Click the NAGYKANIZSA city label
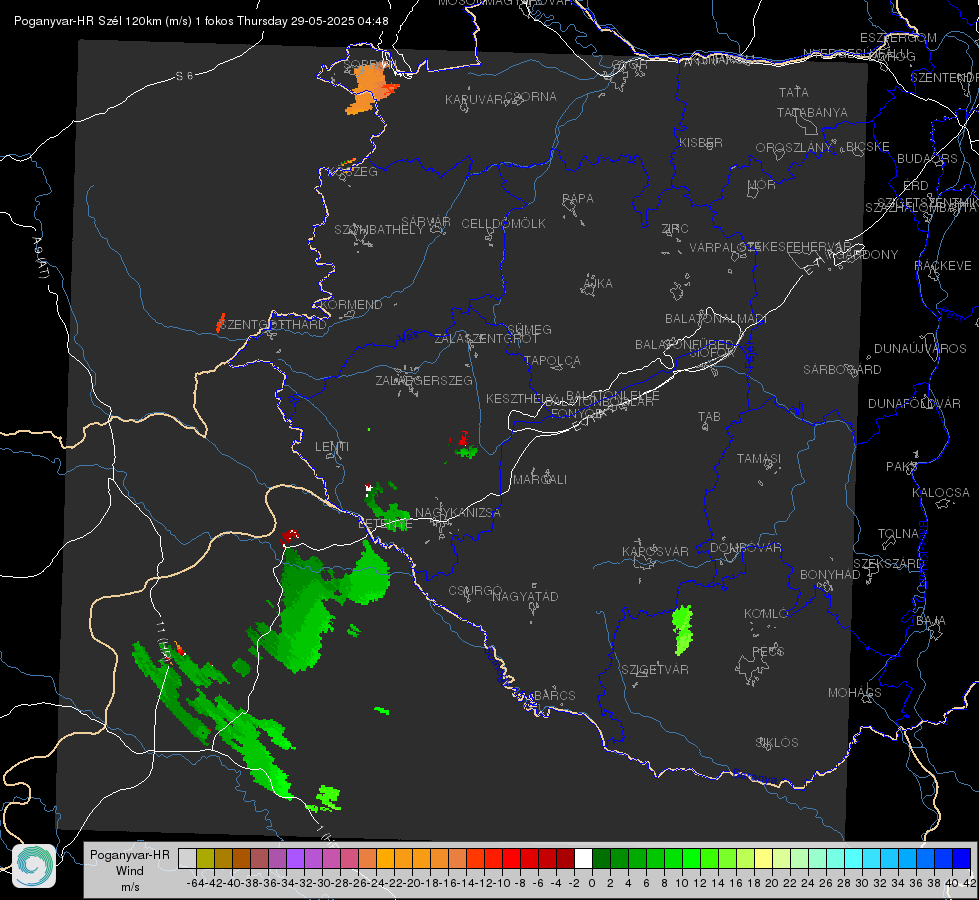Image resolution: width=979 pixels, height=900 pixels. pyautogui.click(x=458, y=513)
